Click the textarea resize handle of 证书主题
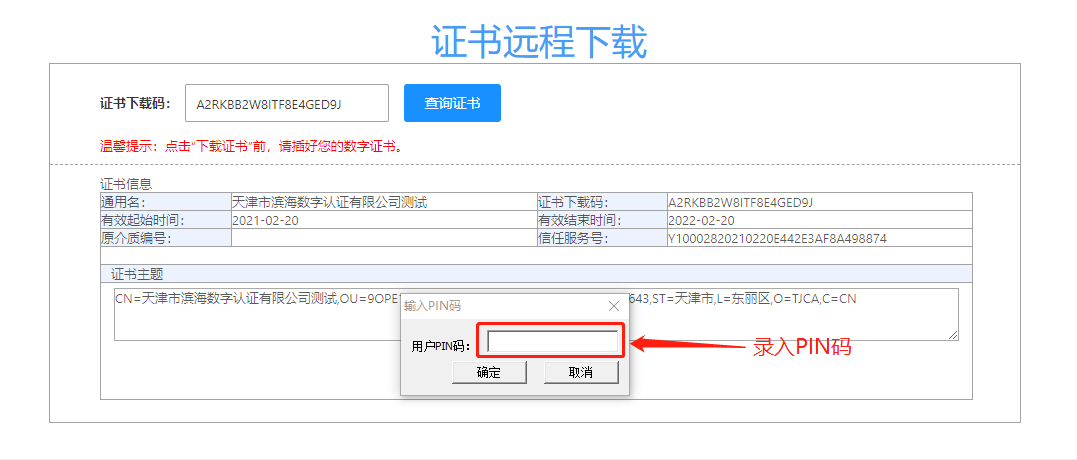 [953, 335]
